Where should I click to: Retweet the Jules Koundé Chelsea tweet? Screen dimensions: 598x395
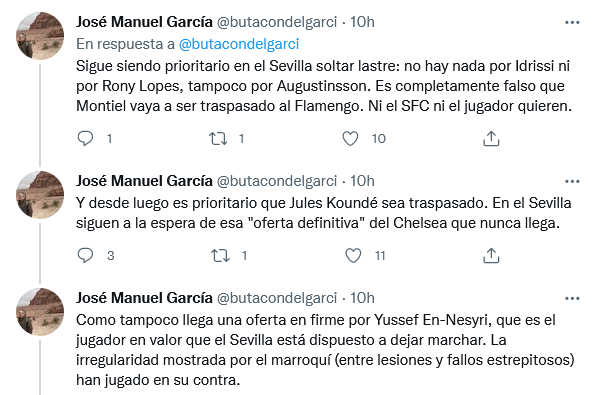pyautogui.click(x=220, y=255)
